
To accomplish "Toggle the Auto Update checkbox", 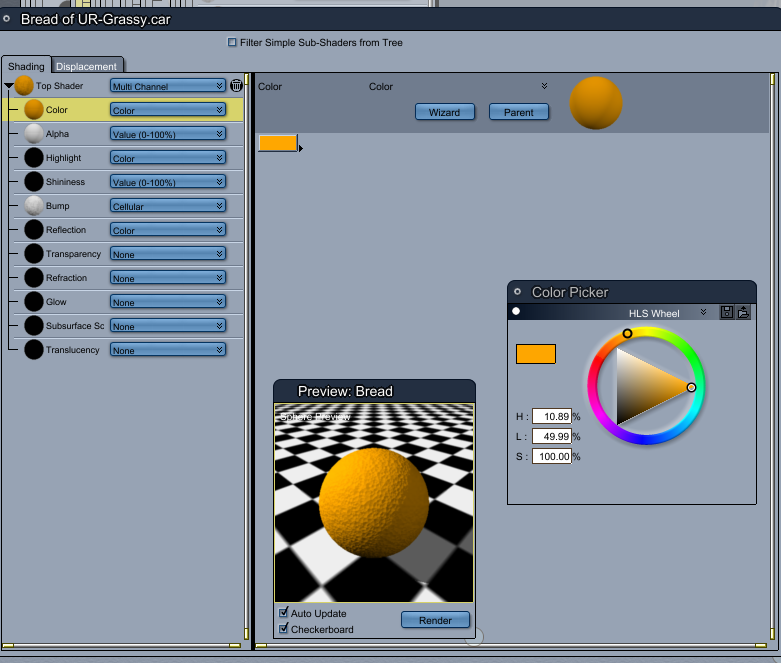I will tap(283, 612).
